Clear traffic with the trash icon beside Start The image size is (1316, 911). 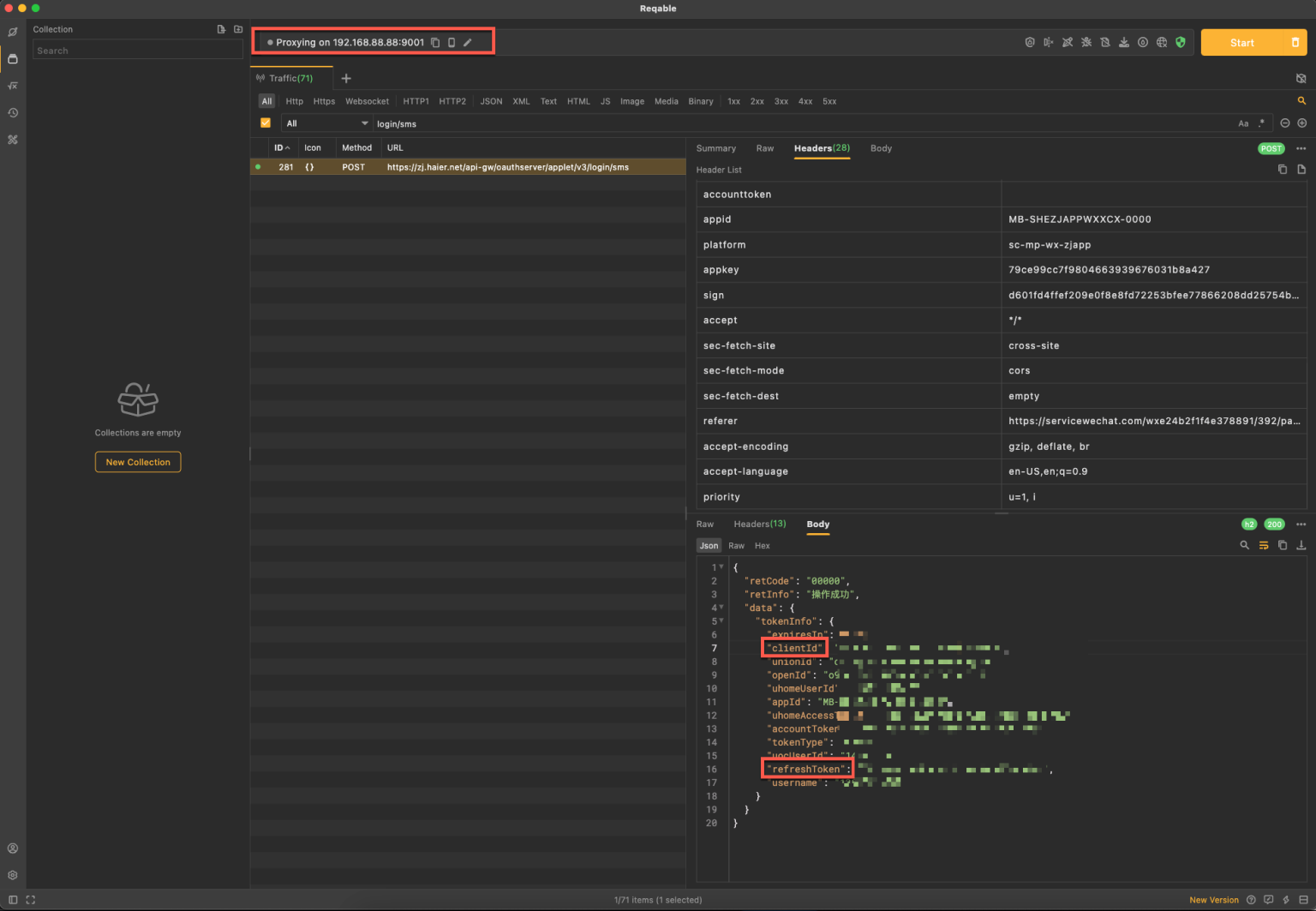tap(1295, 42)
